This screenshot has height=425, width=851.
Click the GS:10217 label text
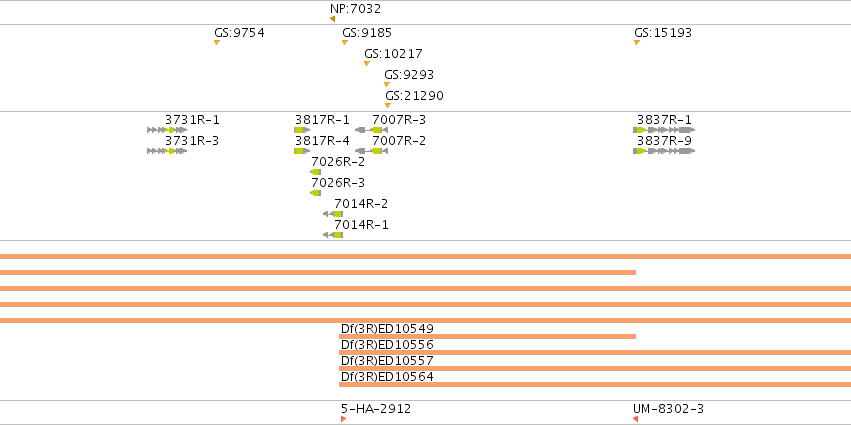click(393, 54)
